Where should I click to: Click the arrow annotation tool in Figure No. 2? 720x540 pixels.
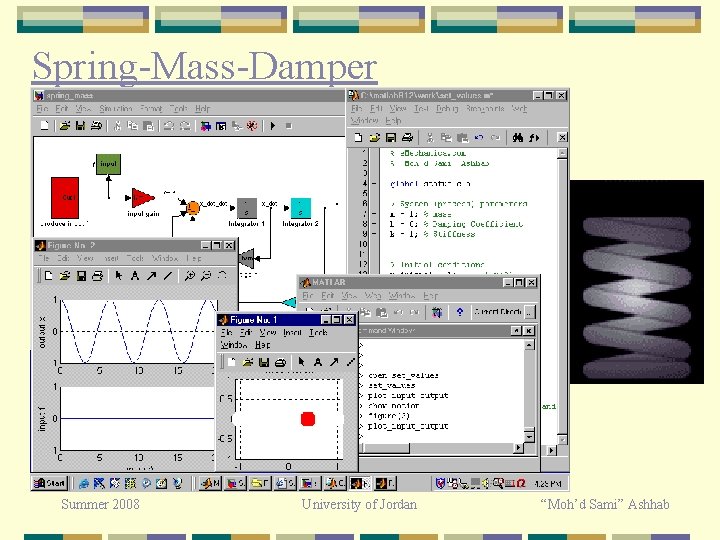click(151, 276)
